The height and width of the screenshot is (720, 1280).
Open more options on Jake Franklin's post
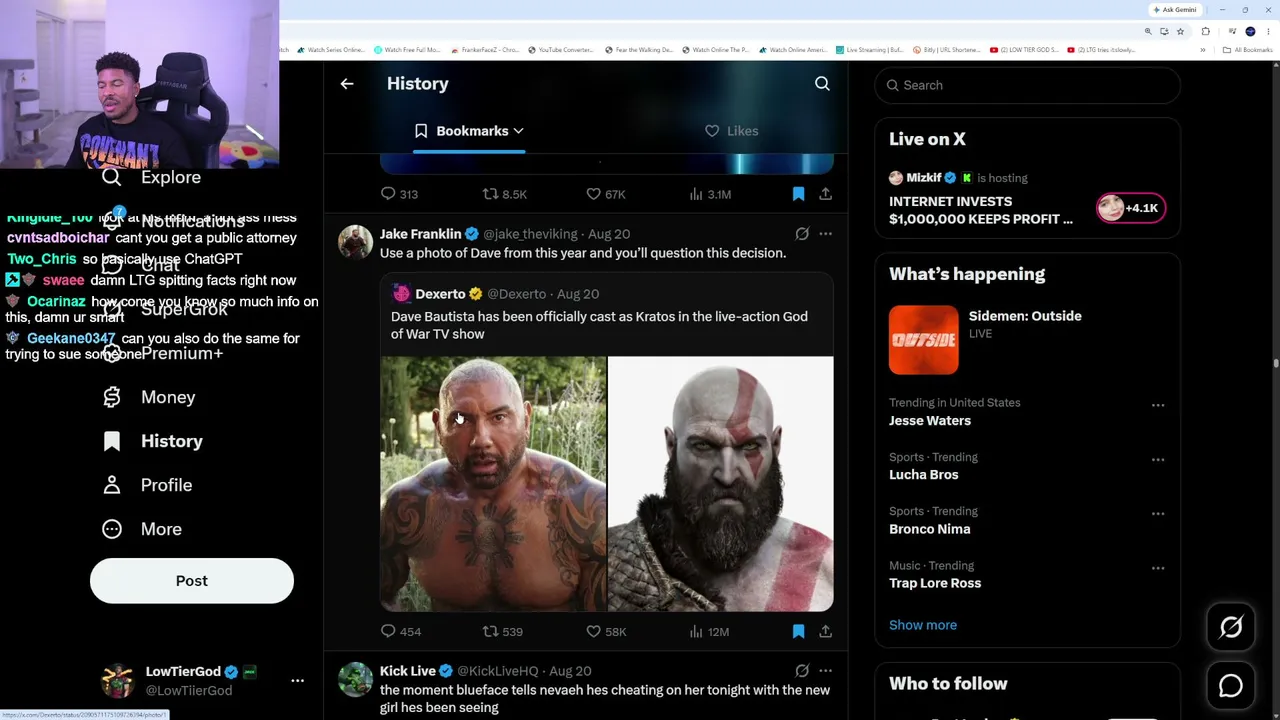tap(825, 234)
